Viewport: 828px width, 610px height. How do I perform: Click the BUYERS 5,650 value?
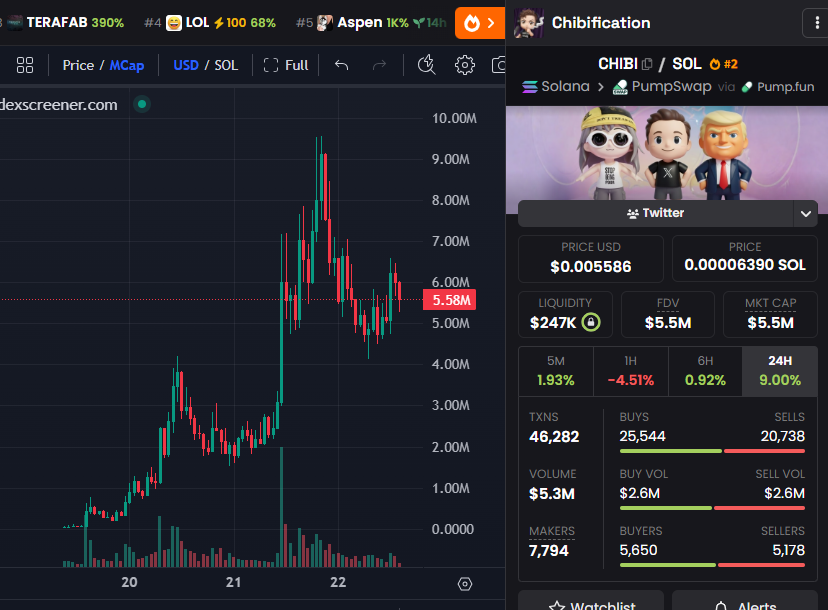coord(638,550)
